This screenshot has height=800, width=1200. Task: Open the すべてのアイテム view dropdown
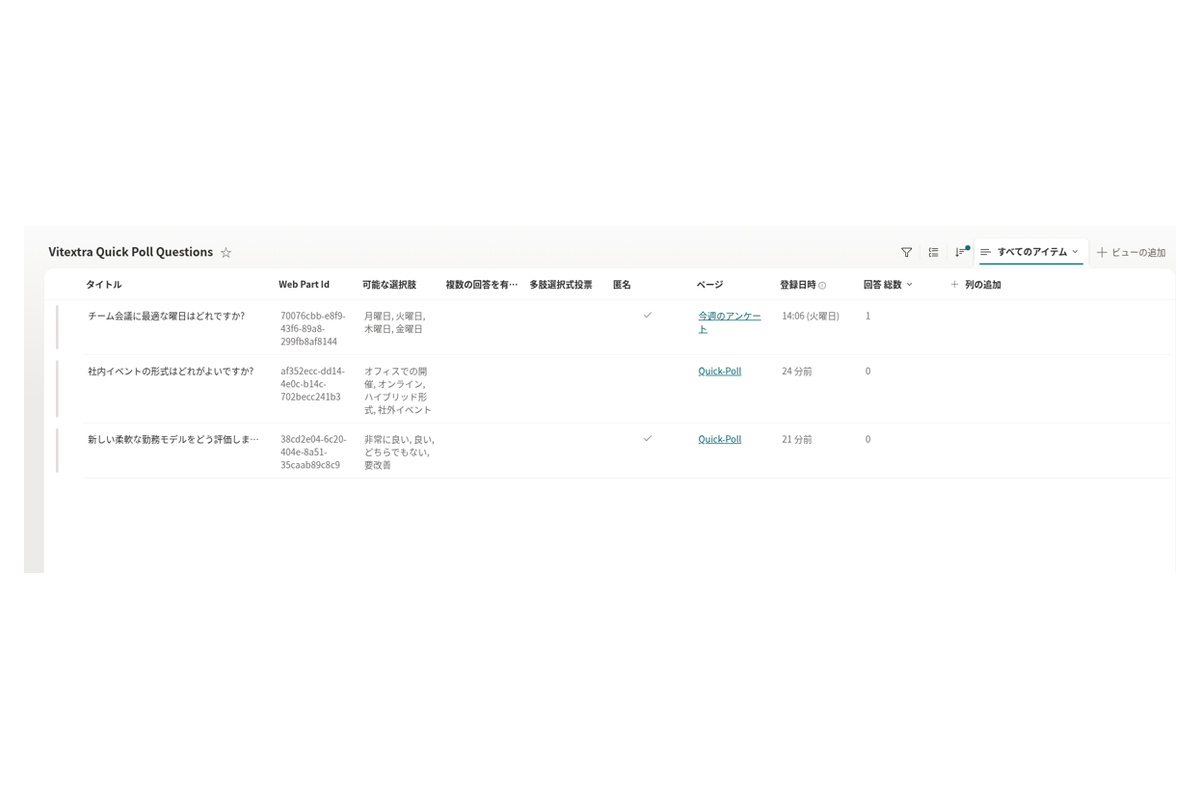1030,252
